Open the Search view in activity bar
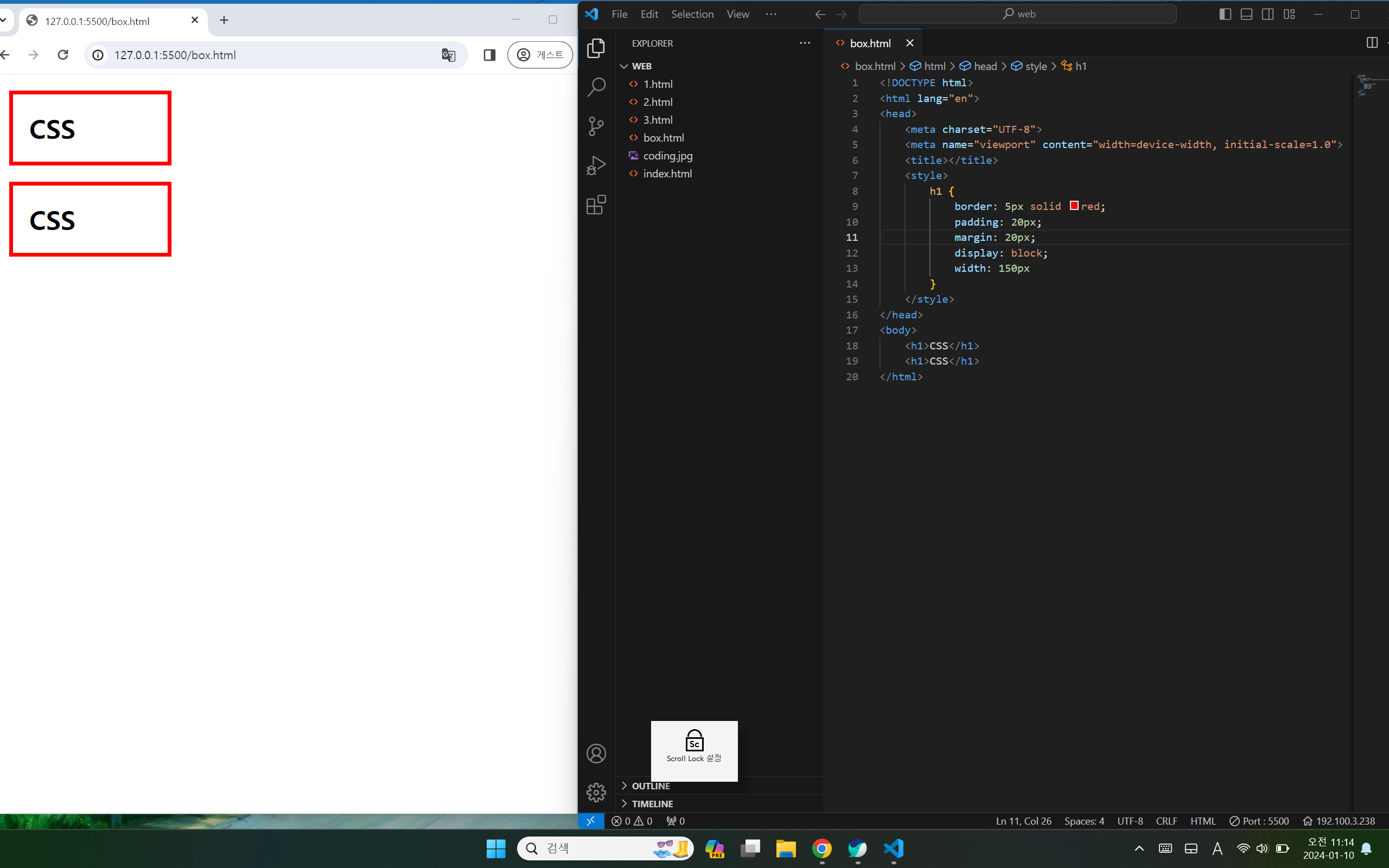The width and height of the screenshot is (1389, 868). click(596, 87)
